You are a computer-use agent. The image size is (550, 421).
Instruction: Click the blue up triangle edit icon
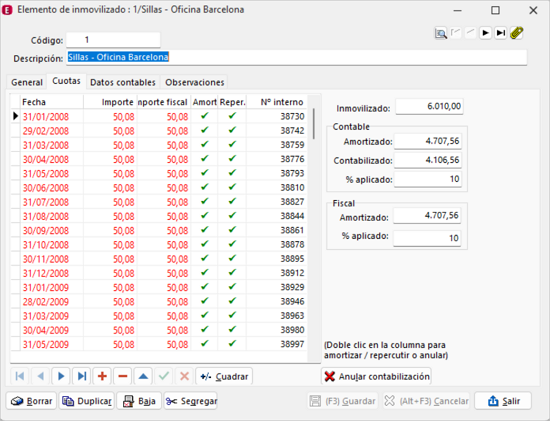point(143,376)
